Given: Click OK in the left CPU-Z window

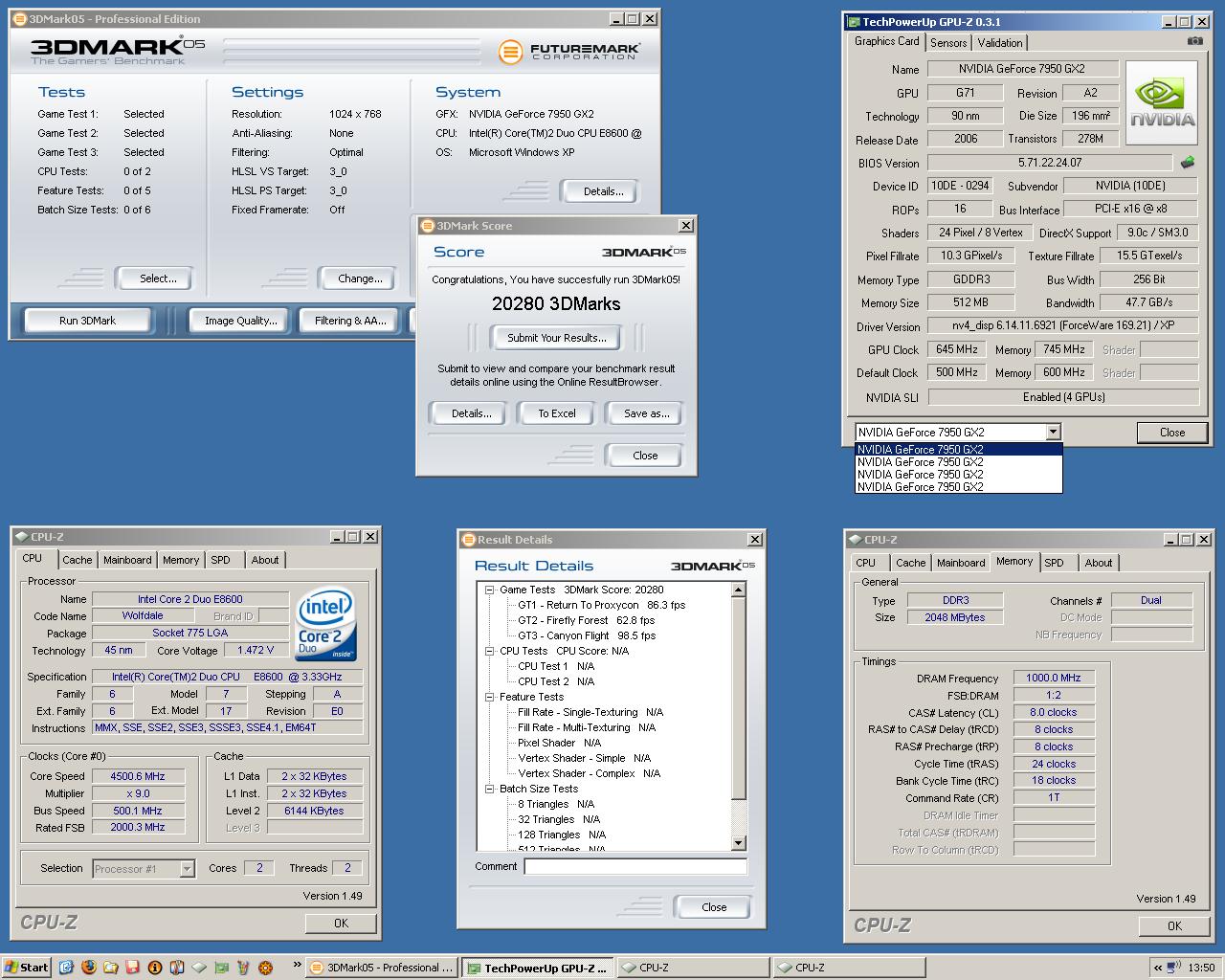Looking at the screenshot, I should pyautogui.click(x=341, y=924).
